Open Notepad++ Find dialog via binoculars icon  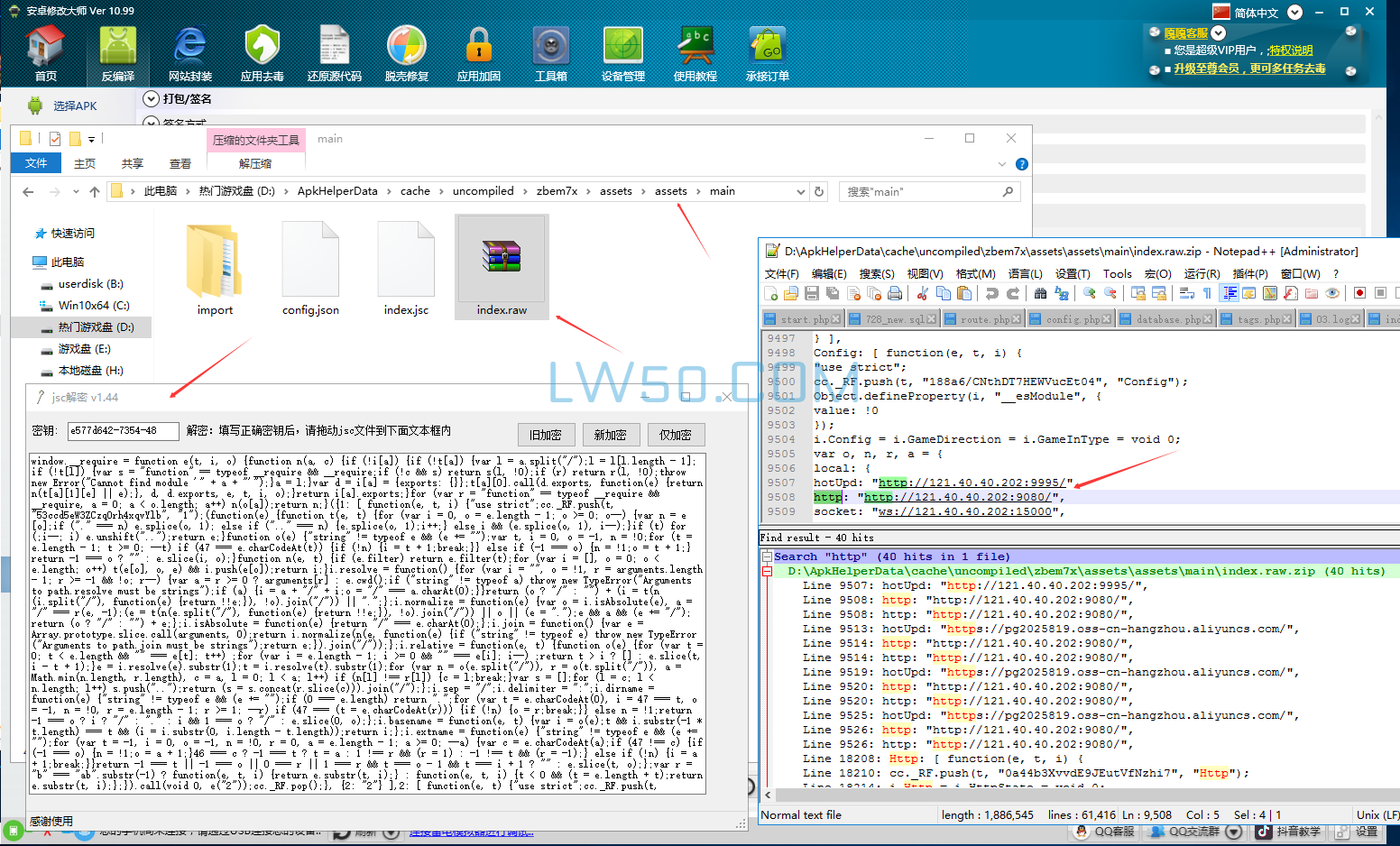point(1039,295)
